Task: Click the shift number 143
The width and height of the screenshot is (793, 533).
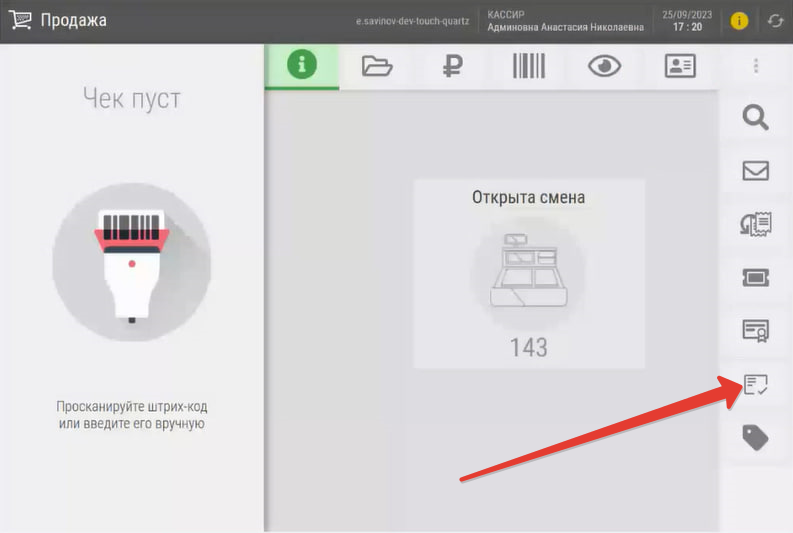Action: coord(528,347)
